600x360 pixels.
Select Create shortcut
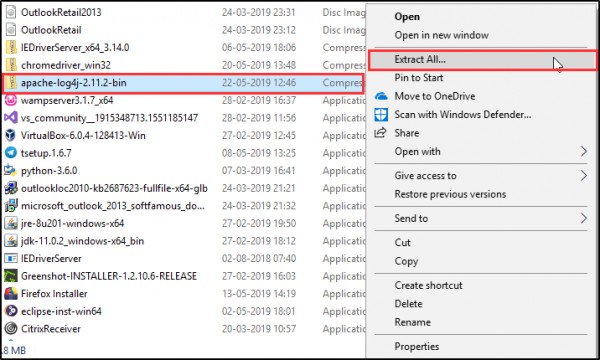[428, 285]
